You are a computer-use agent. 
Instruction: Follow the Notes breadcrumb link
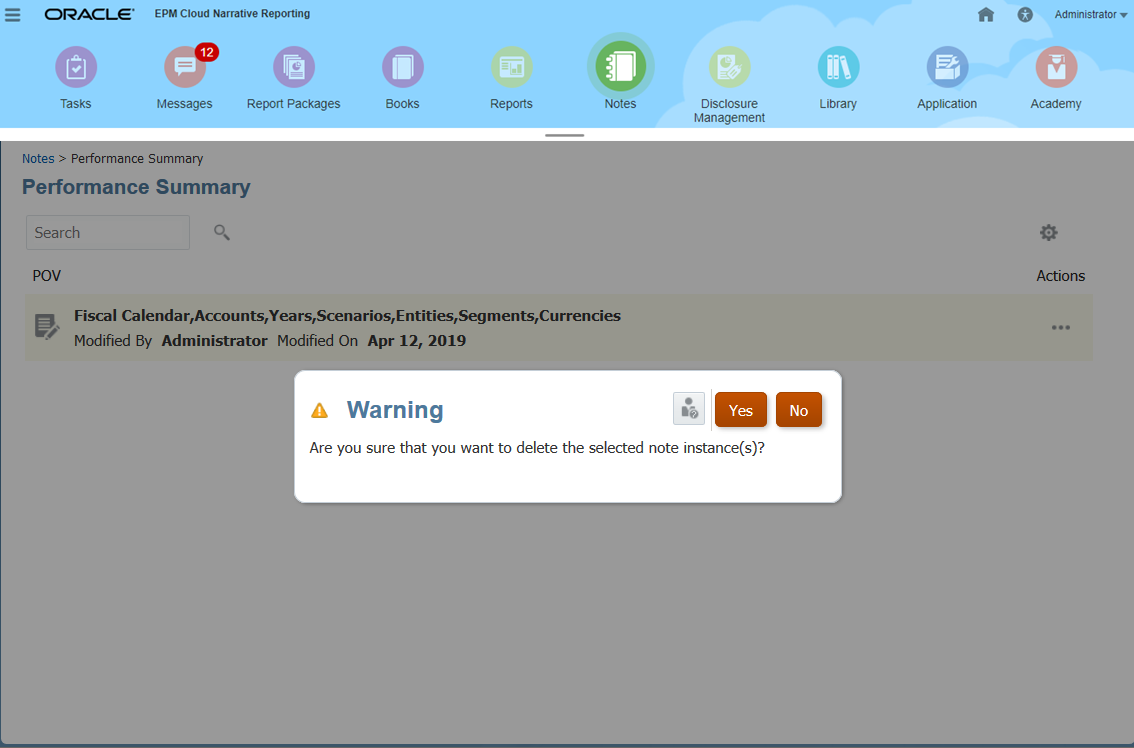pos(38,158)
